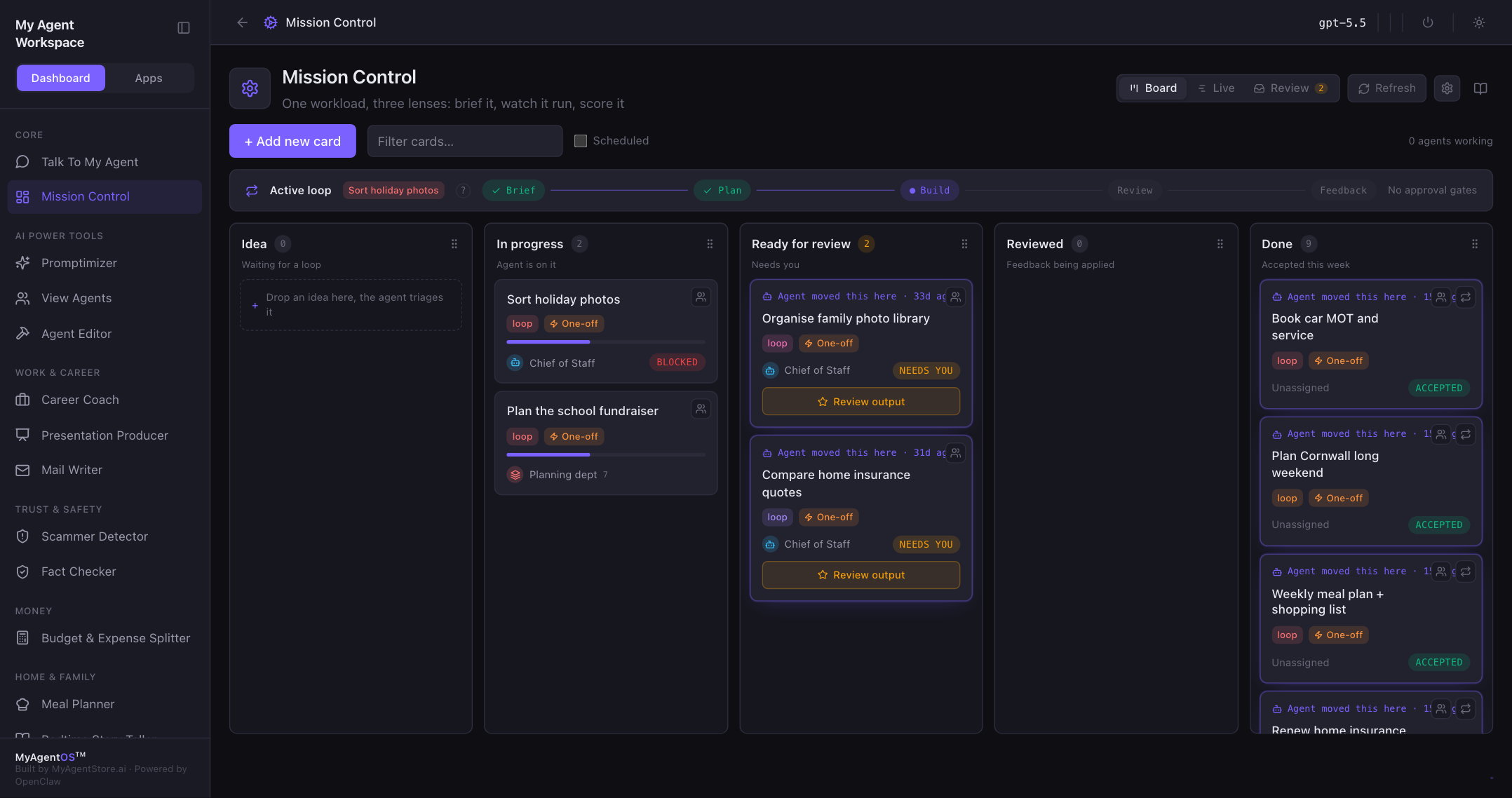Click people icon on Plan Cornwall card
This screenshot has width=1512, height=798.
click(1440, 434)
